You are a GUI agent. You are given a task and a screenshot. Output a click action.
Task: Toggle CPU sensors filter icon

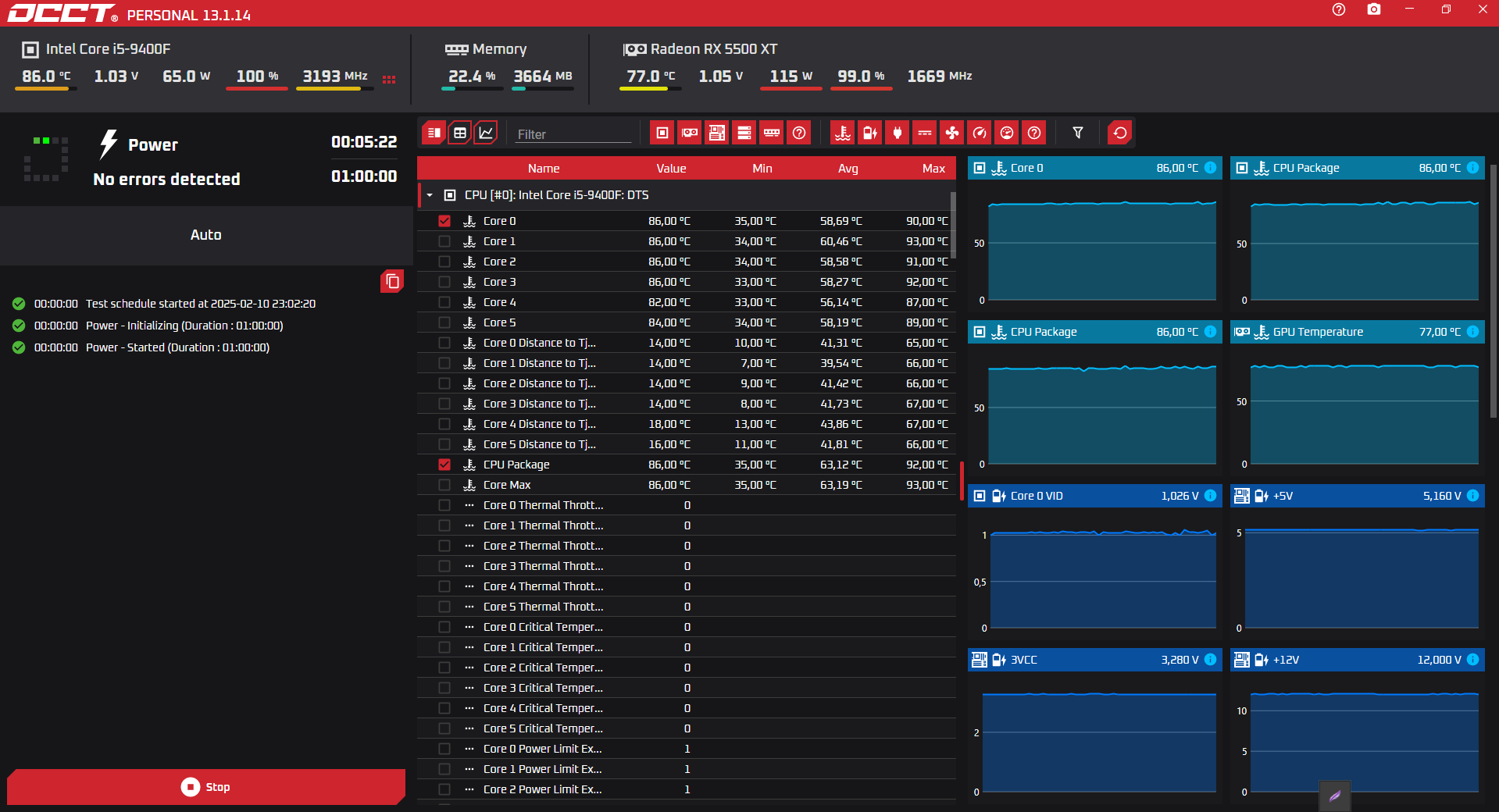pyautogui.click(x=662, y=133)
